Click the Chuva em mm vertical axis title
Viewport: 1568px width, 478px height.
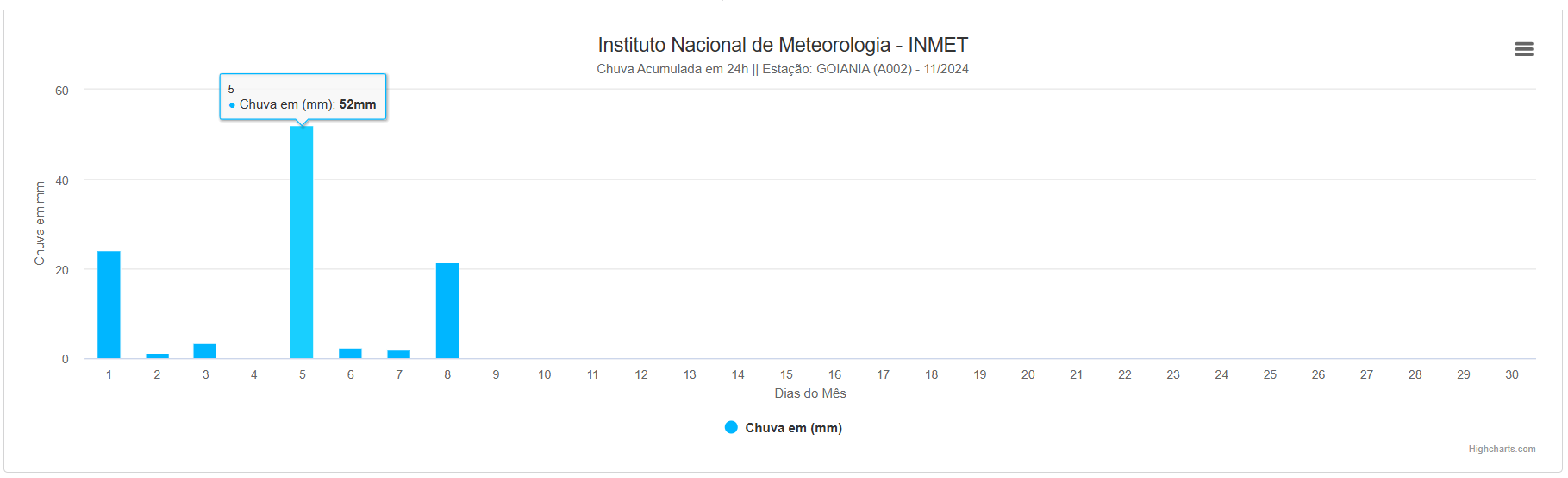(40, 223)
